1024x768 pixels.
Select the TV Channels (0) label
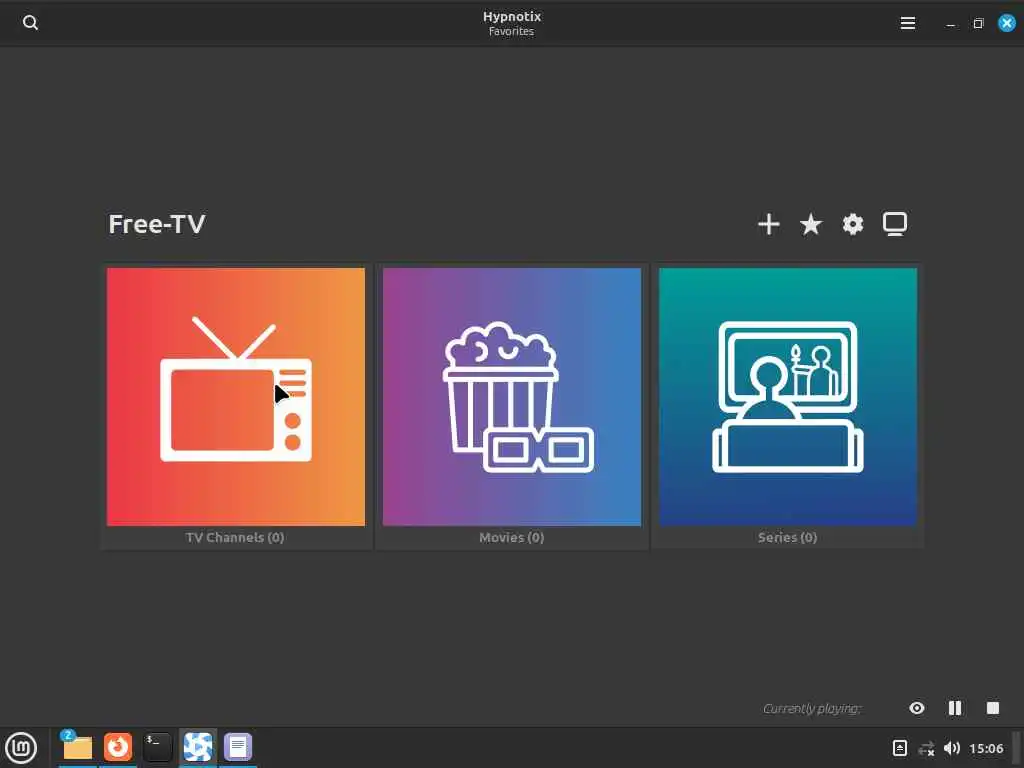pos(235,537)
